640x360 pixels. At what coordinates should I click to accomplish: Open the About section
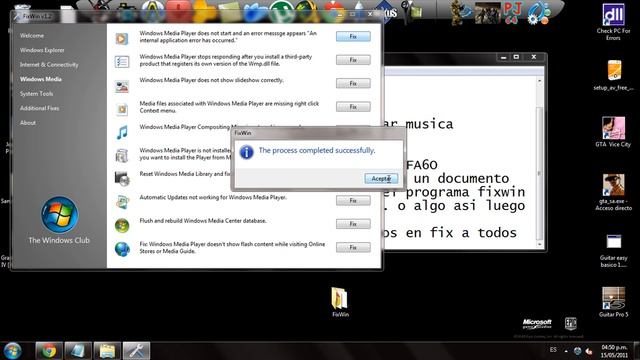pos(28,122)
